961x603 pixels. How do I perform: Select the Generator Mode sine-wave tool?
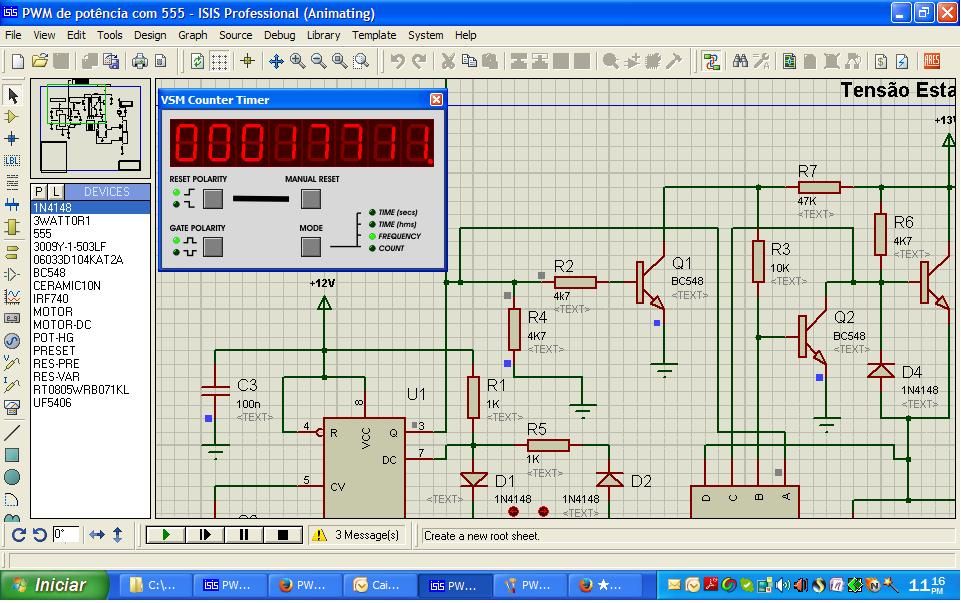[12, 341]
